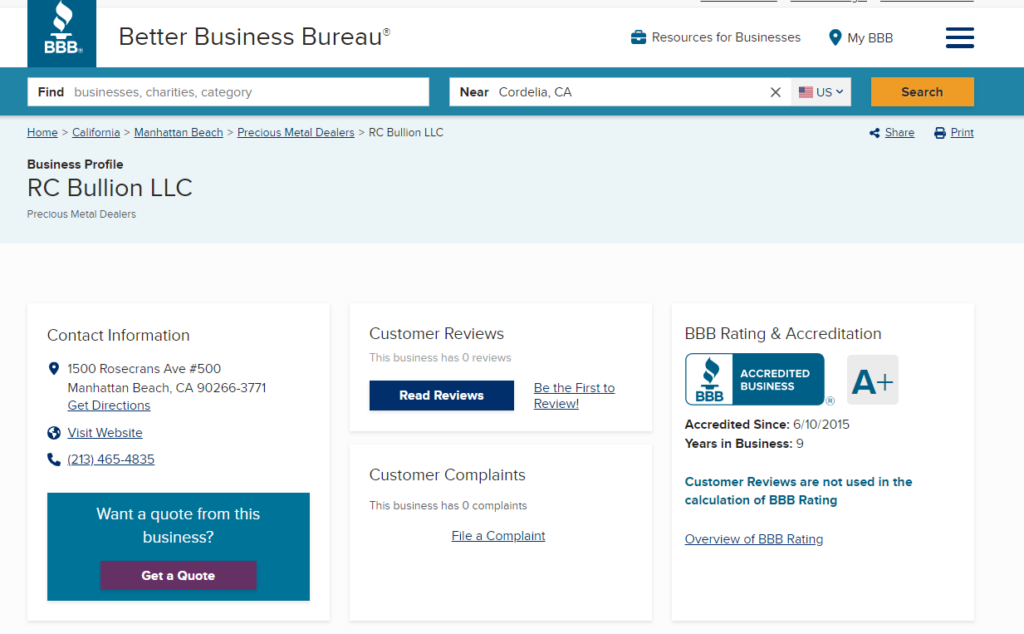Open the California breadcrumb link

pyautogui.click(x=96, y=133)
